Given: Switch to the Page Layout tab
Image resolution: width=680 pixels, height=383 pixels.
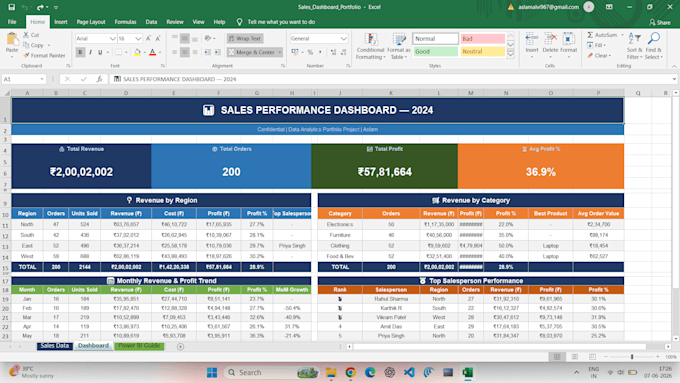Looking at the screenshot, I should tap(91, 22).
